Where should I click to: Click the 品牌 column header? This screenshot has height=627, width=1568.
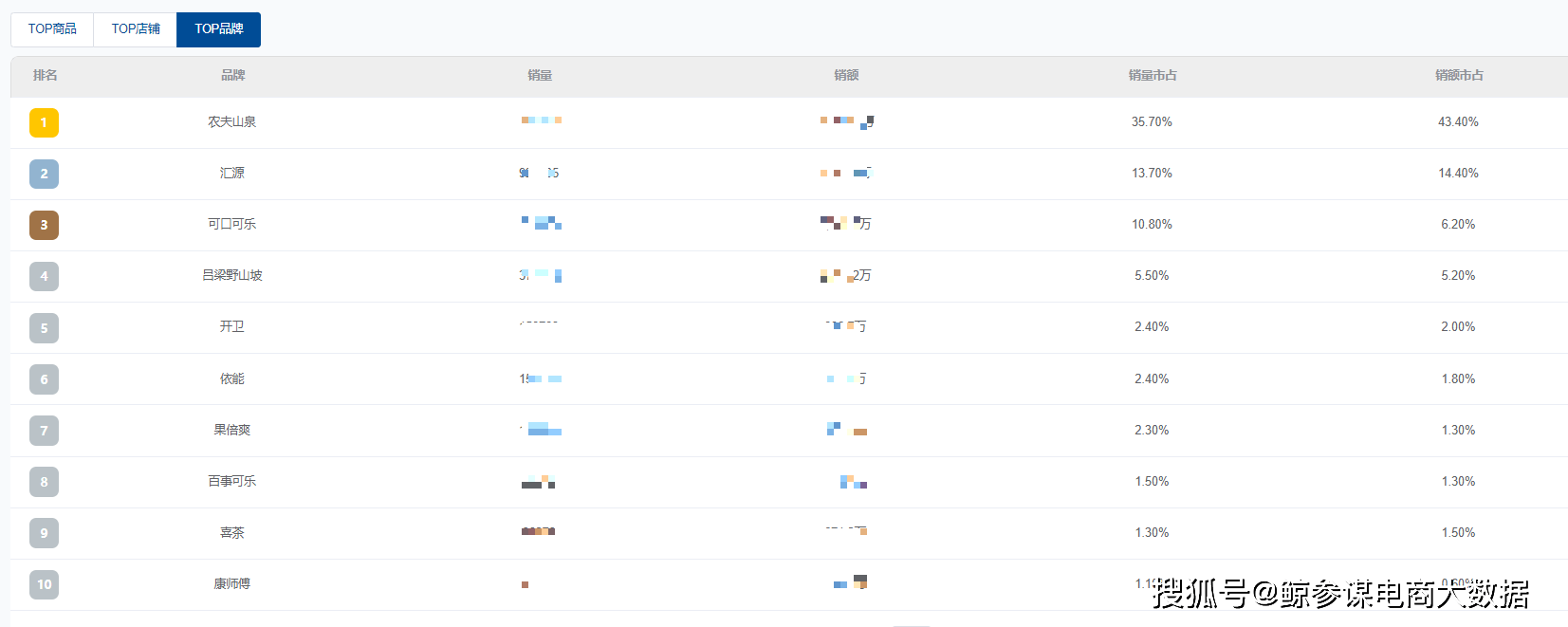[x=232, y=75]
